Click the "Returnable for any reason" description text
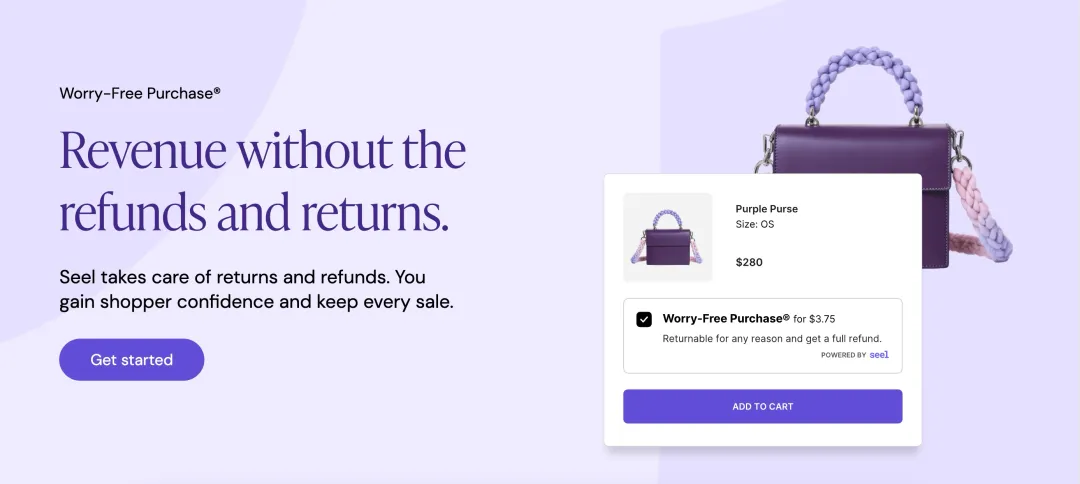 click(772, 338)
